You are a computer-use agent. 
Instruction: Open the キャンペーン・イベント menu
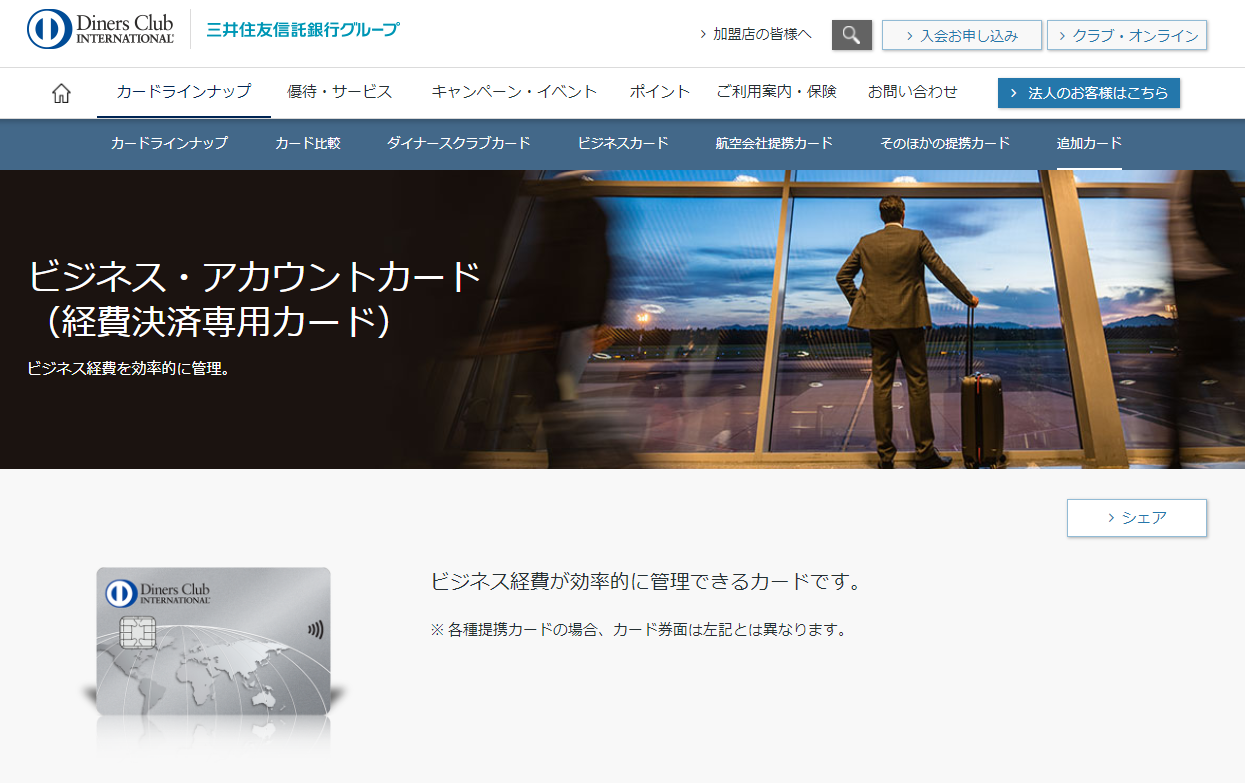click(514, 92)
